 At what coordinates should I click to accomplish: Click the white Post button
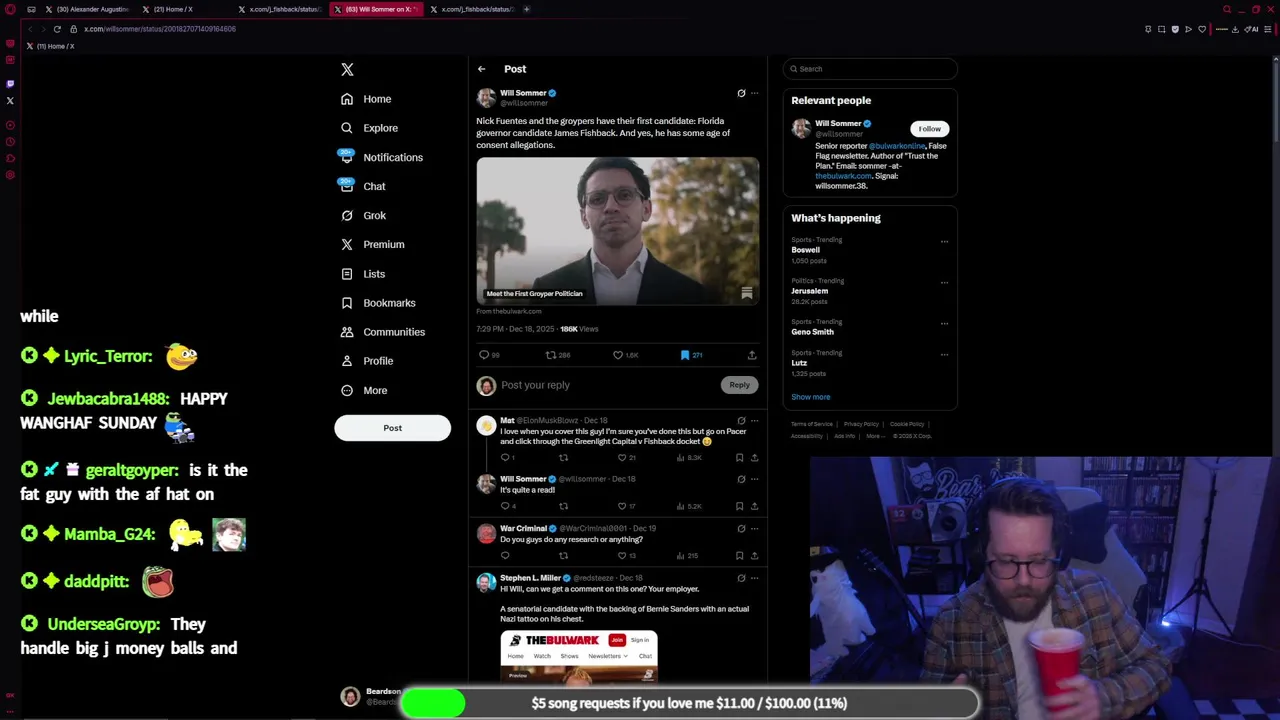(392, 428)
